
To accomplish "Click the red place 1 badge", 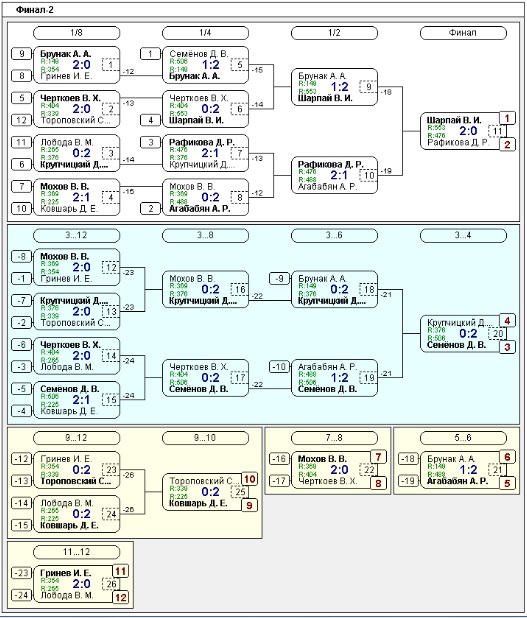I will pyautogui.click(x=507, y=118).
